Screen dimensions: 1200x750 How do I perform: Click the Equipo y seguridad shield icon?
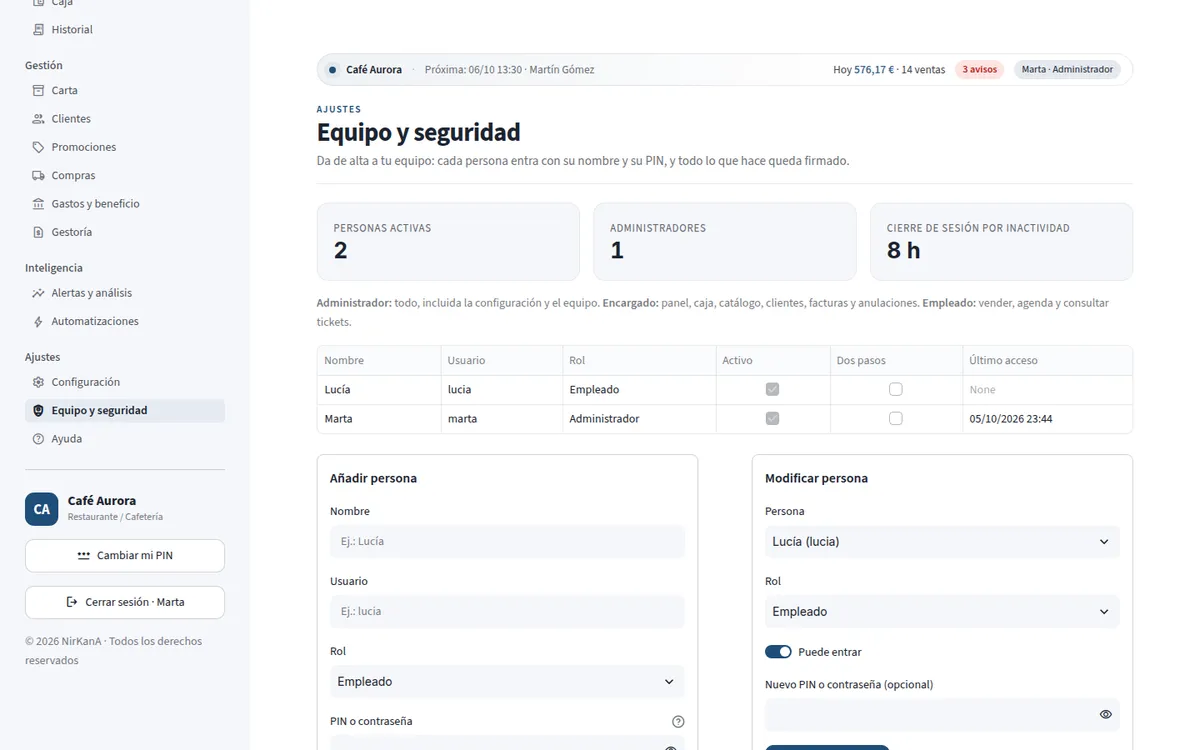coord(38,411)
